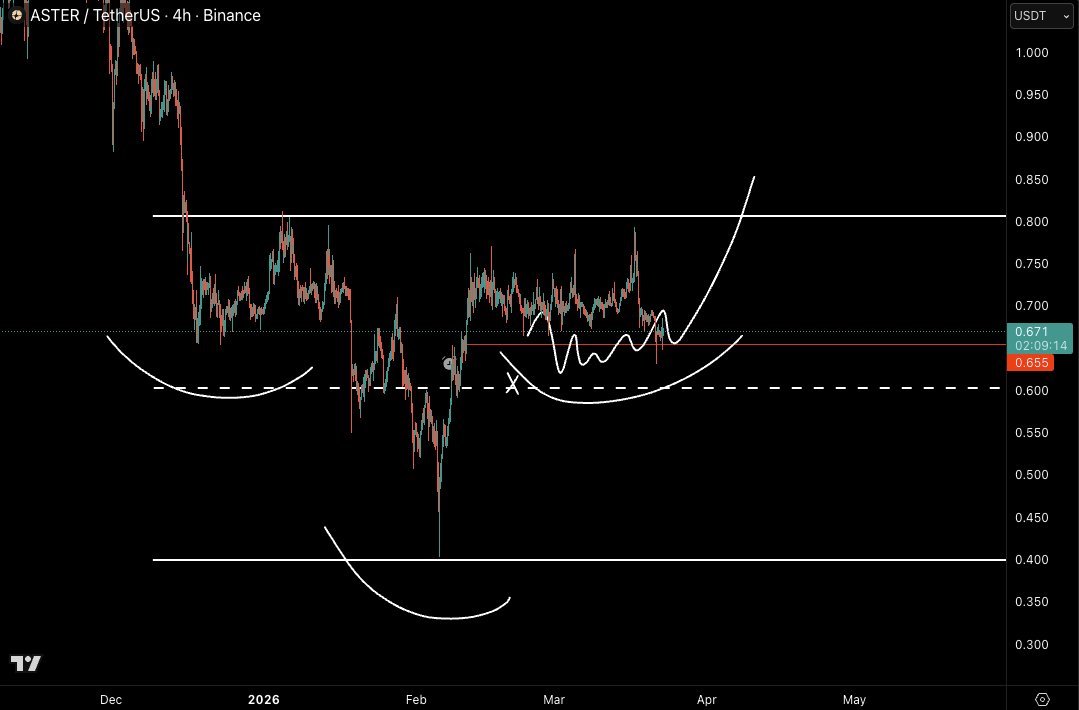Viewport: 1079px width, 710px height.
Task: Select the current price label 0.671
Action: [1031, 332]
